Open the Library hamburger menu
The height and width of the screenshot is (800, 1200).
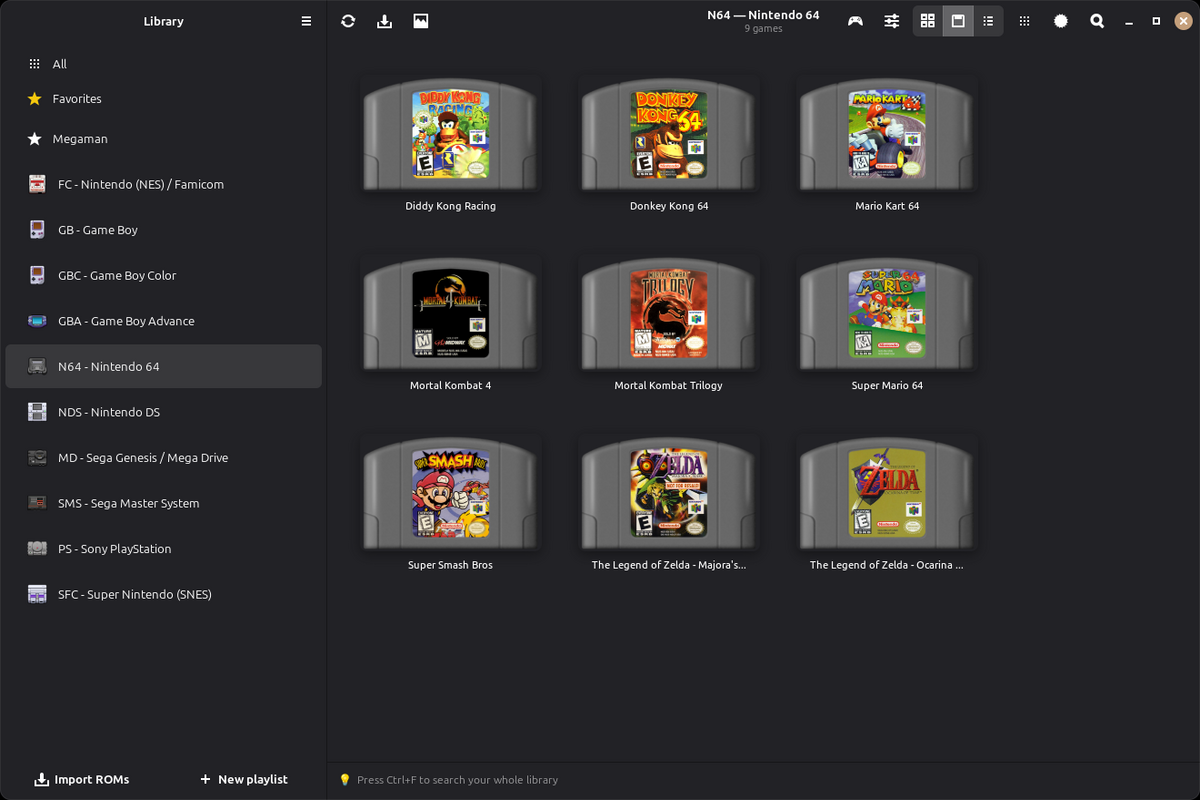306,21
